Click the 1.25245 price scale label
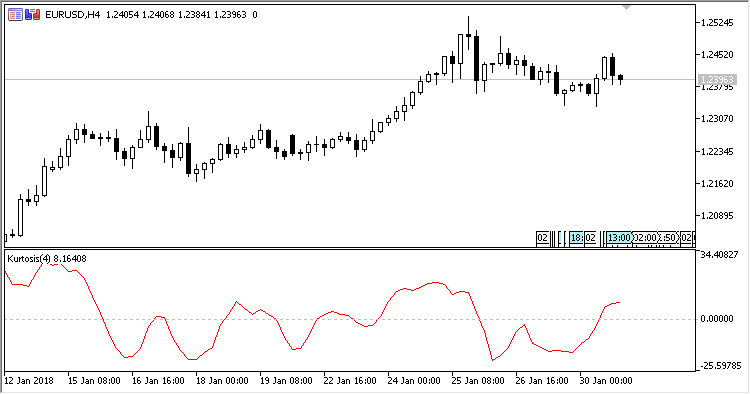This screenshot has height=394, width=750. (x=717, y=22)
